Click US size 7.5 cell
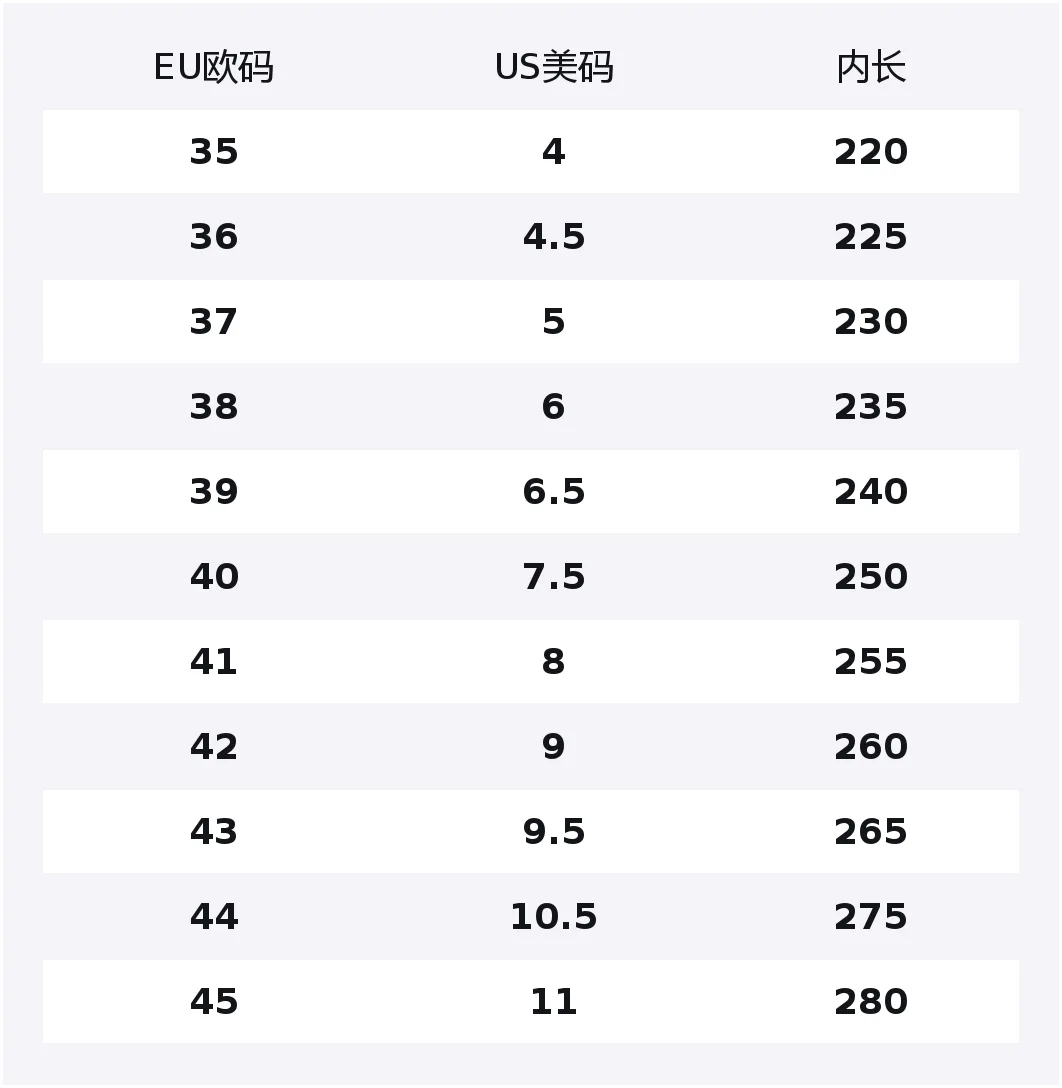This screenshot has width=1062, height=1088. click(553, 577)
